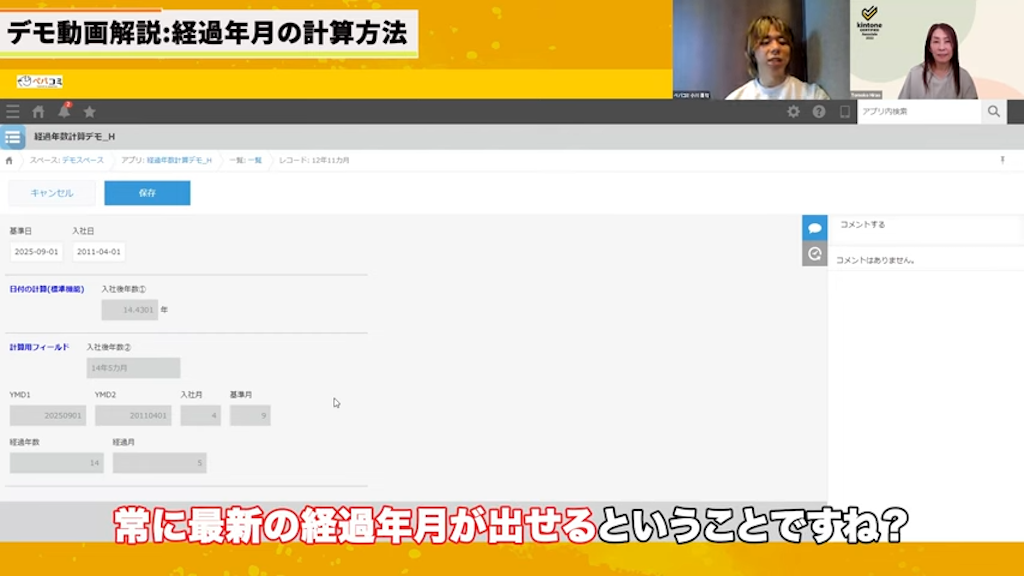The height and width of the screenshot is (576, 1024).
Task: Switch to mobile view with the smartphone icon
Action: tap(843, 112)
